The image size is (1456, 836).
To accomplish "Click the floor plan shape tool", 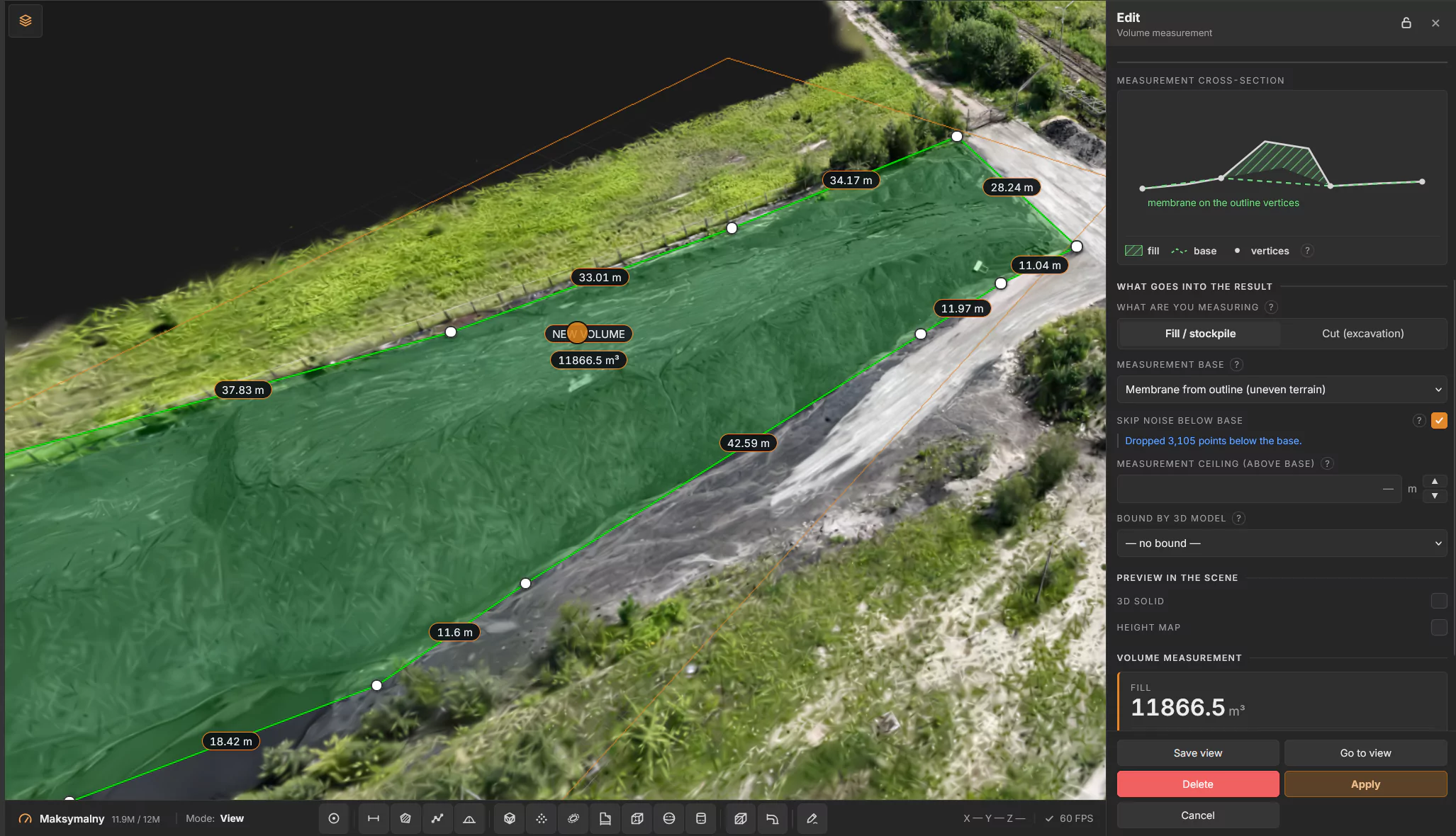I will [605, 818].
